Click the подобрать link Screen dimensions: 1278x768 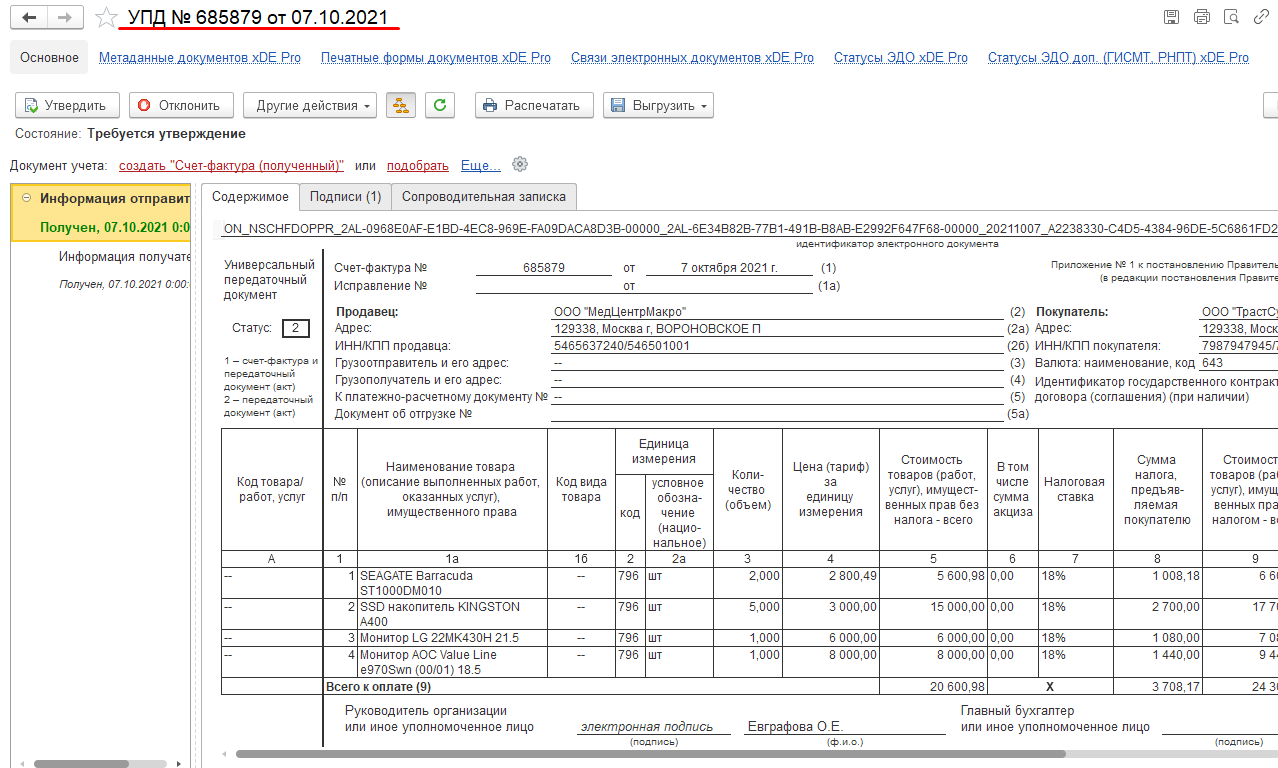tap(418, 165)
